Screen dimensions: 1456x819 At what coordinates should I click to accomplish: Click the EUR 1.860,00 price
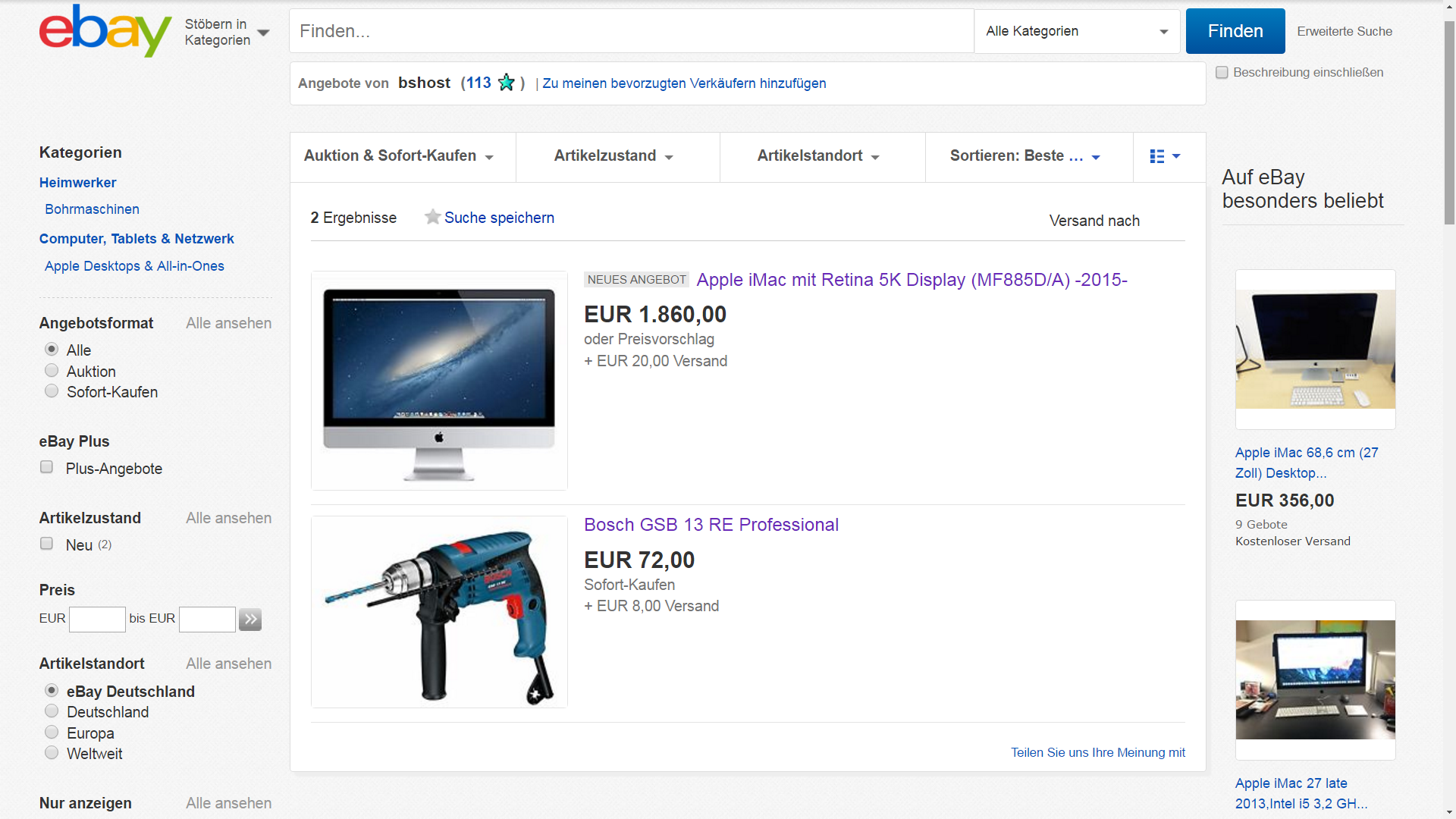pos(655,314)
